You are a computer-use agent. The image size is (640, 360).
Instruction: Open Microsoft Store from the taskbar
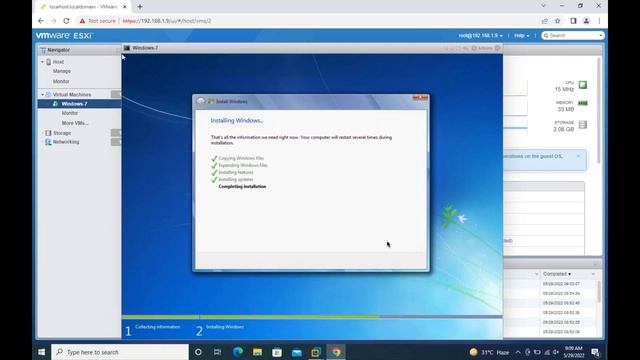click(277, 352)
